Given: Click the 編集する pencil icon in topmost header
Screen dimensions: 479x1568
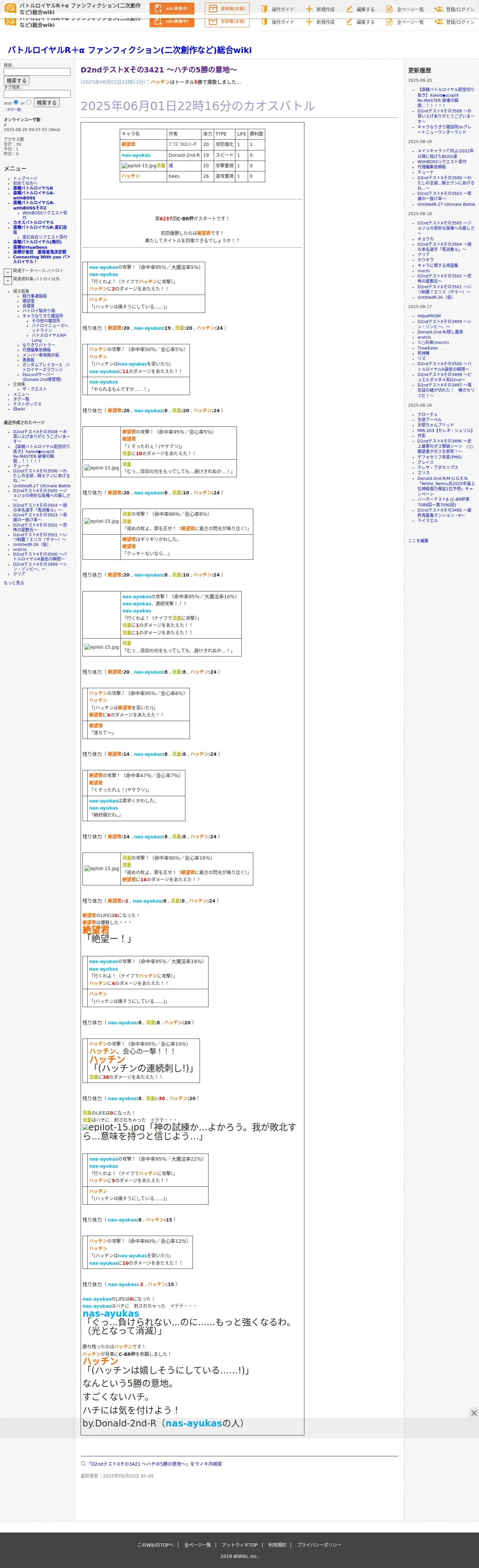Looking at the screenshot, I should [349, 9].
